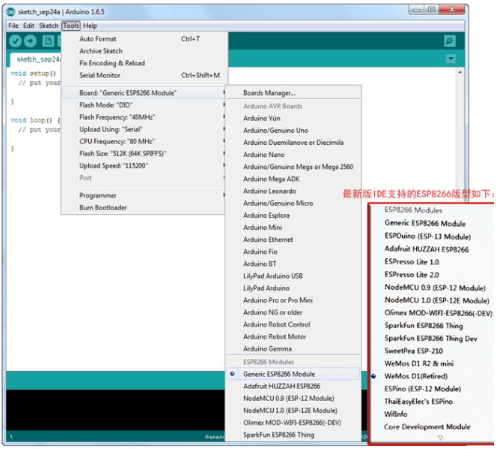This screenshot has width=504, height=449.
Task: Pick Arduino Robot Motor
Action: pos(293,337)
